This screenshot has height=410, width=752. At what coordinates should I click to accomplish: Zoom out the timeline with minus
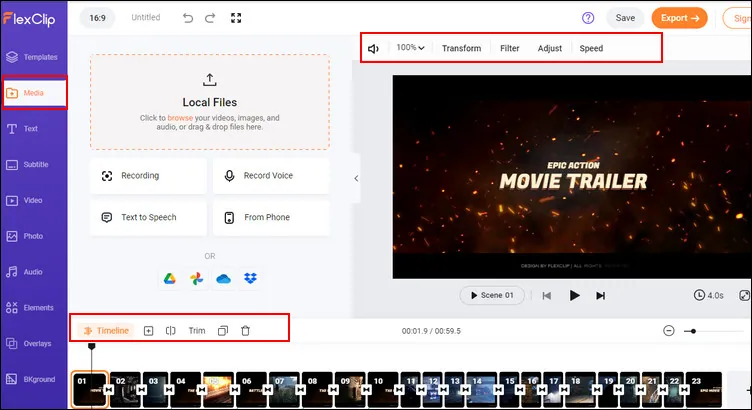669,331
